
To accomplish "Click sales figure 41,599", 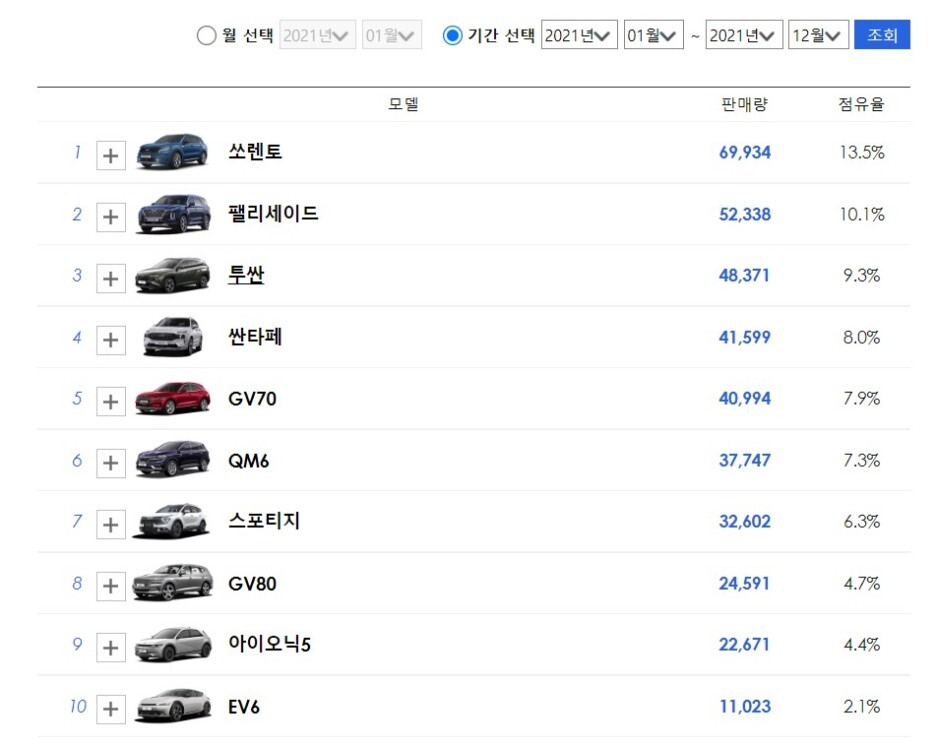I will tap(744, 337).
